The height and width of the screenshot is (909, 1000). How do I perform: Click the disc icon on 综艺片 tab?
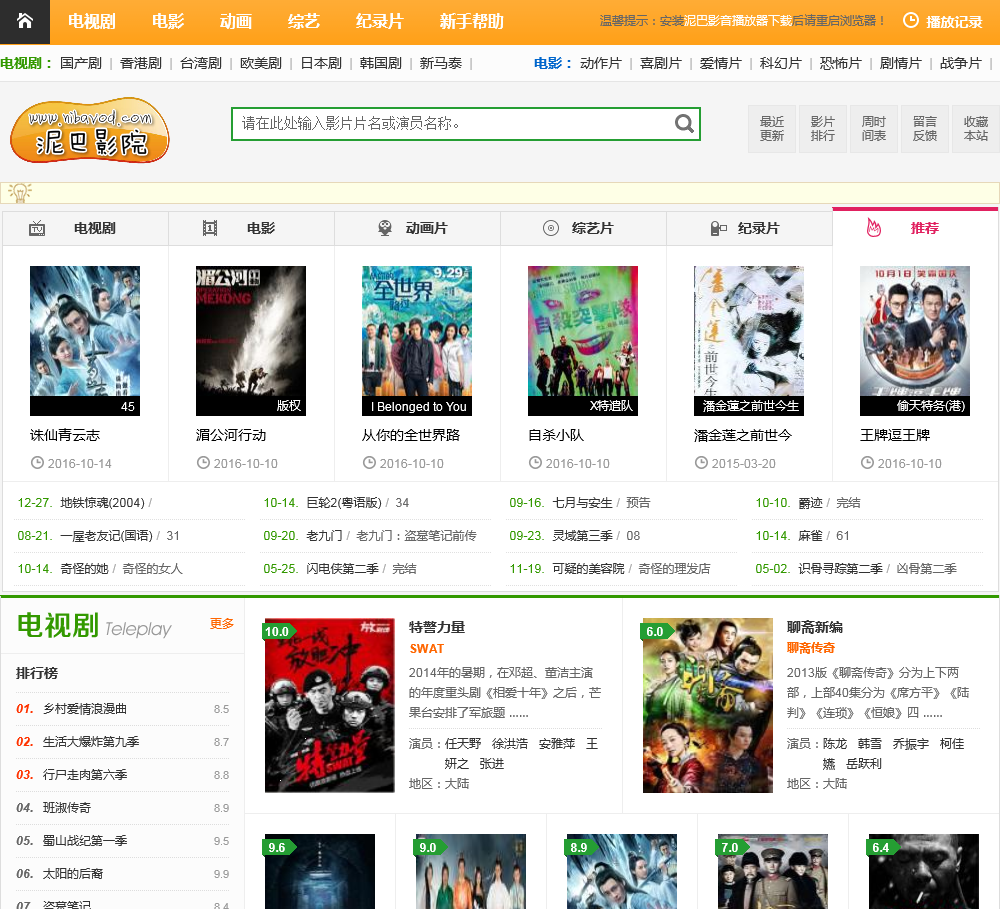coord(551,228)
